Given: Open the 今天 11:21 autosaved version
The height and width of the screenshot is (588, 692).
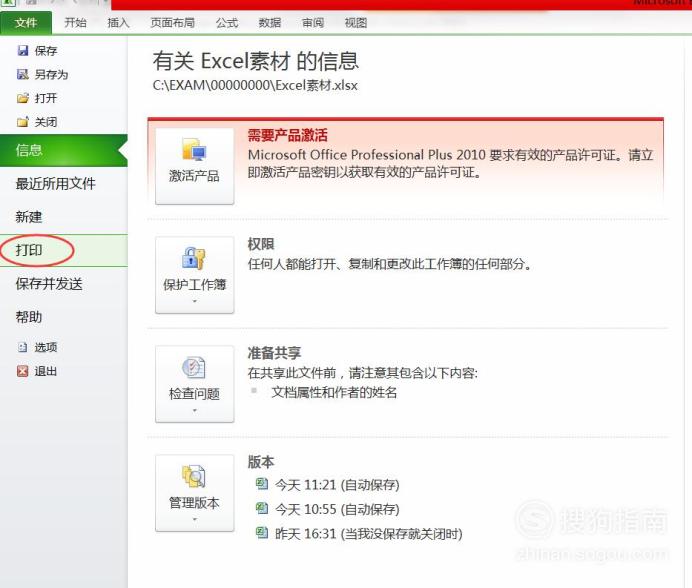Looking at the screenshot, I should [337, 485].
